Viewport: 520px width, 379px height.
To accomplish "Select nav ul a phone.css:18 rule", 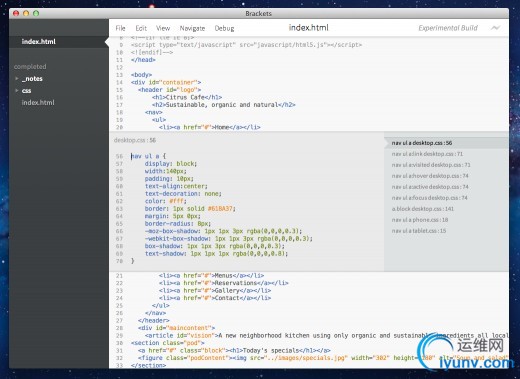I will pos(420,220).
